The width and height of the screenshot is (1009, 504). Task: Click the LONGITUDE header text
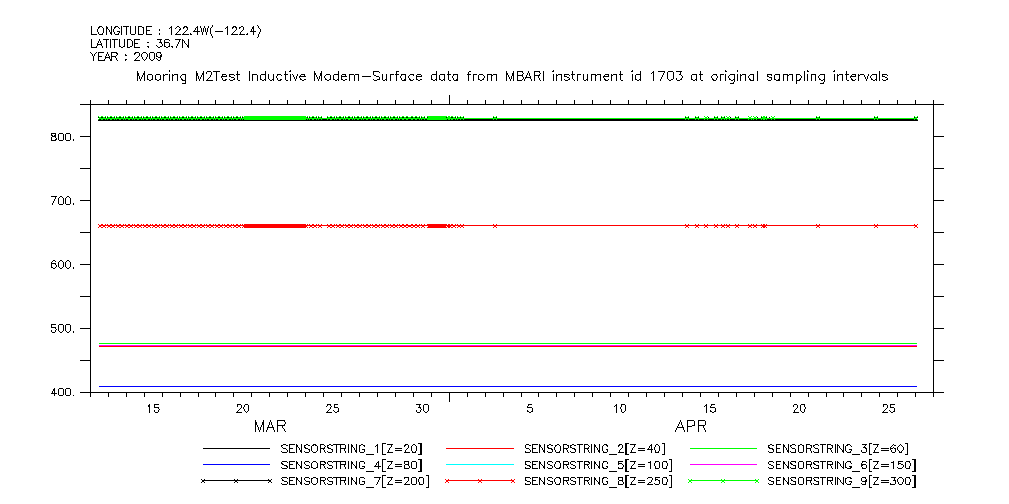(x=176, y=31)
